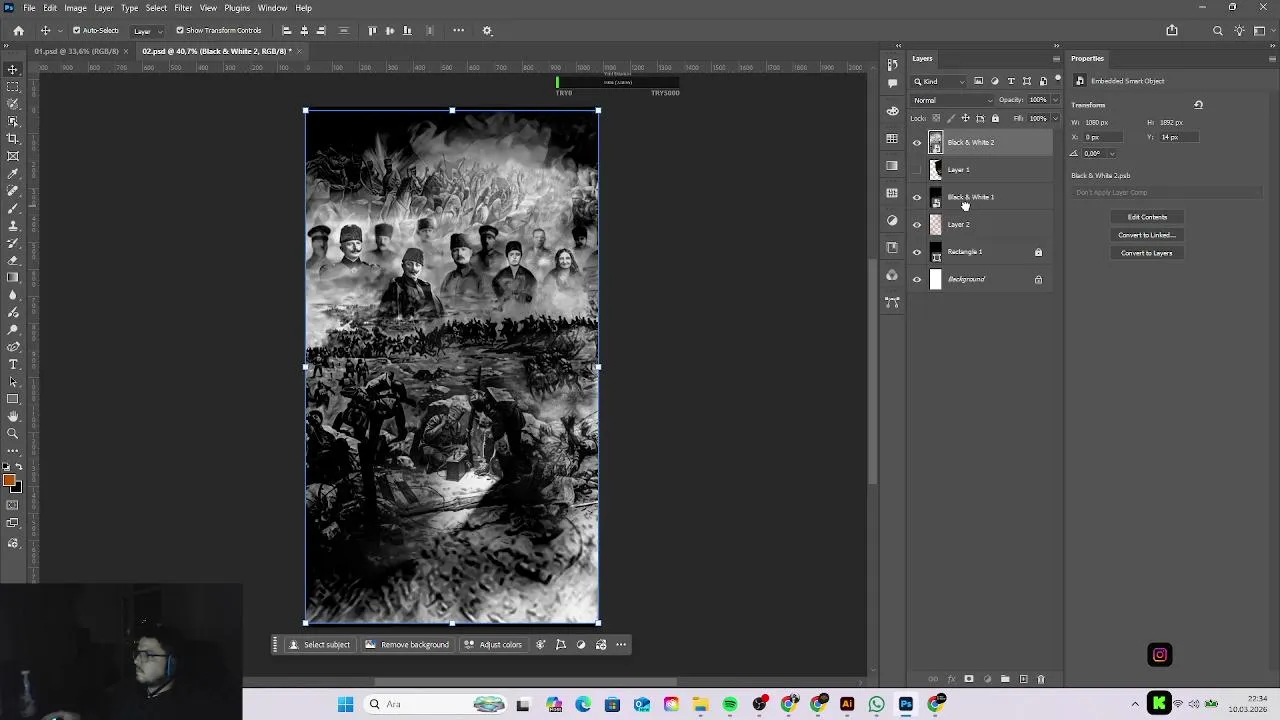Align top edges in options bar

tap(372, 30)
